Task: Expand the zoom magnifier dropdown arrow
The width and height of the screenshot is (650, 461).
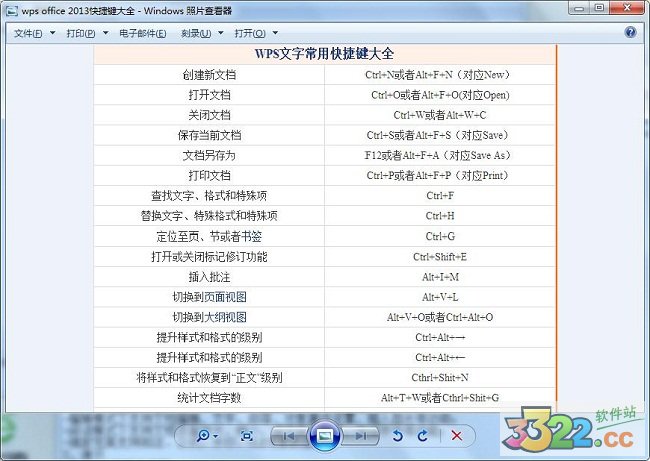Action: (x=215, y=436)
